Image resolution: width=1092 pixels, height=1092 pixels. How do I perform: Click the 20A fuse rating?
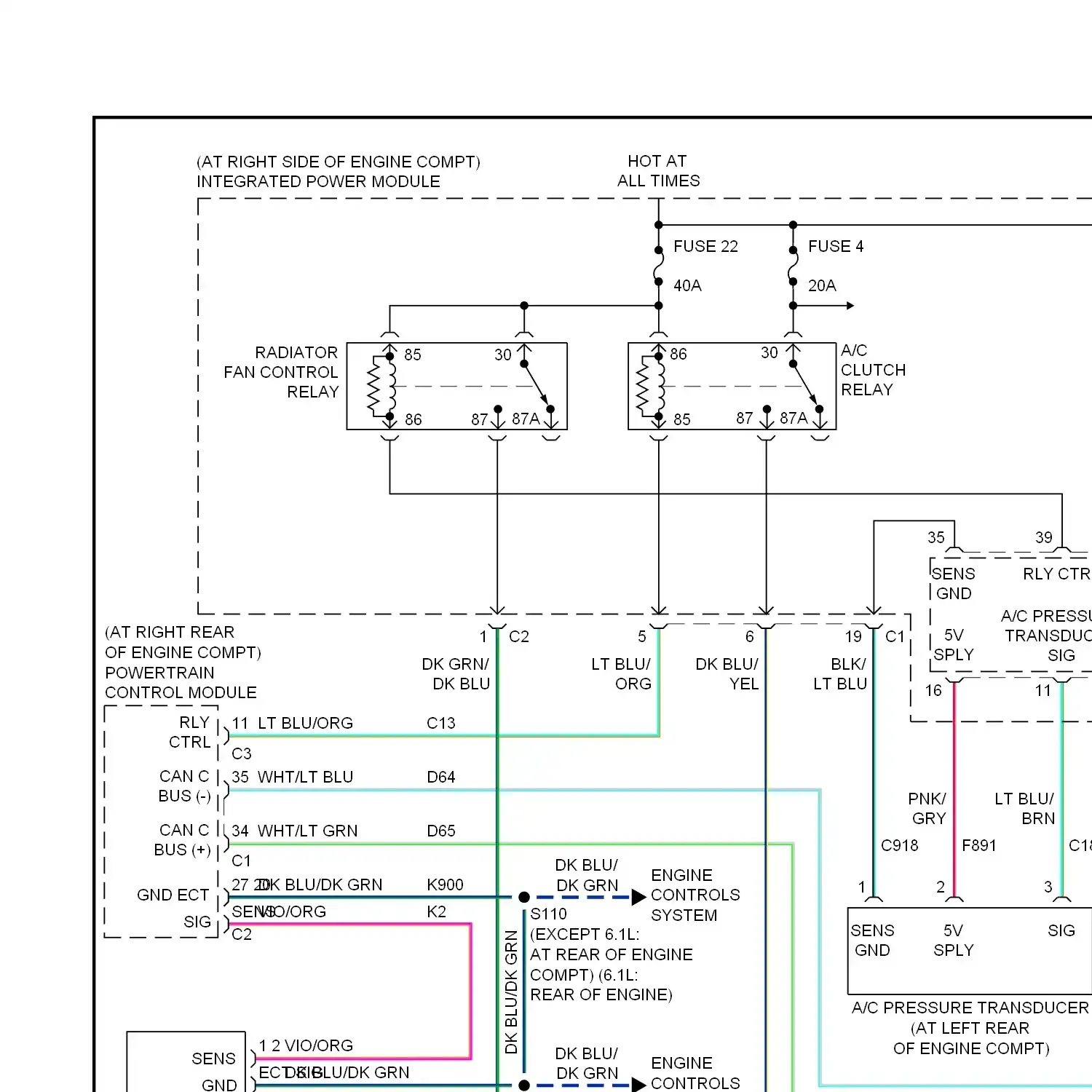tap(822, 285)
